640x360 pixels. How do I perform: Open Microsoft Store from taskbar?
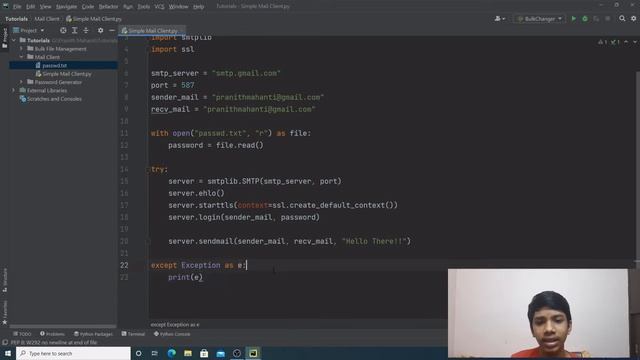click(204, 353)
